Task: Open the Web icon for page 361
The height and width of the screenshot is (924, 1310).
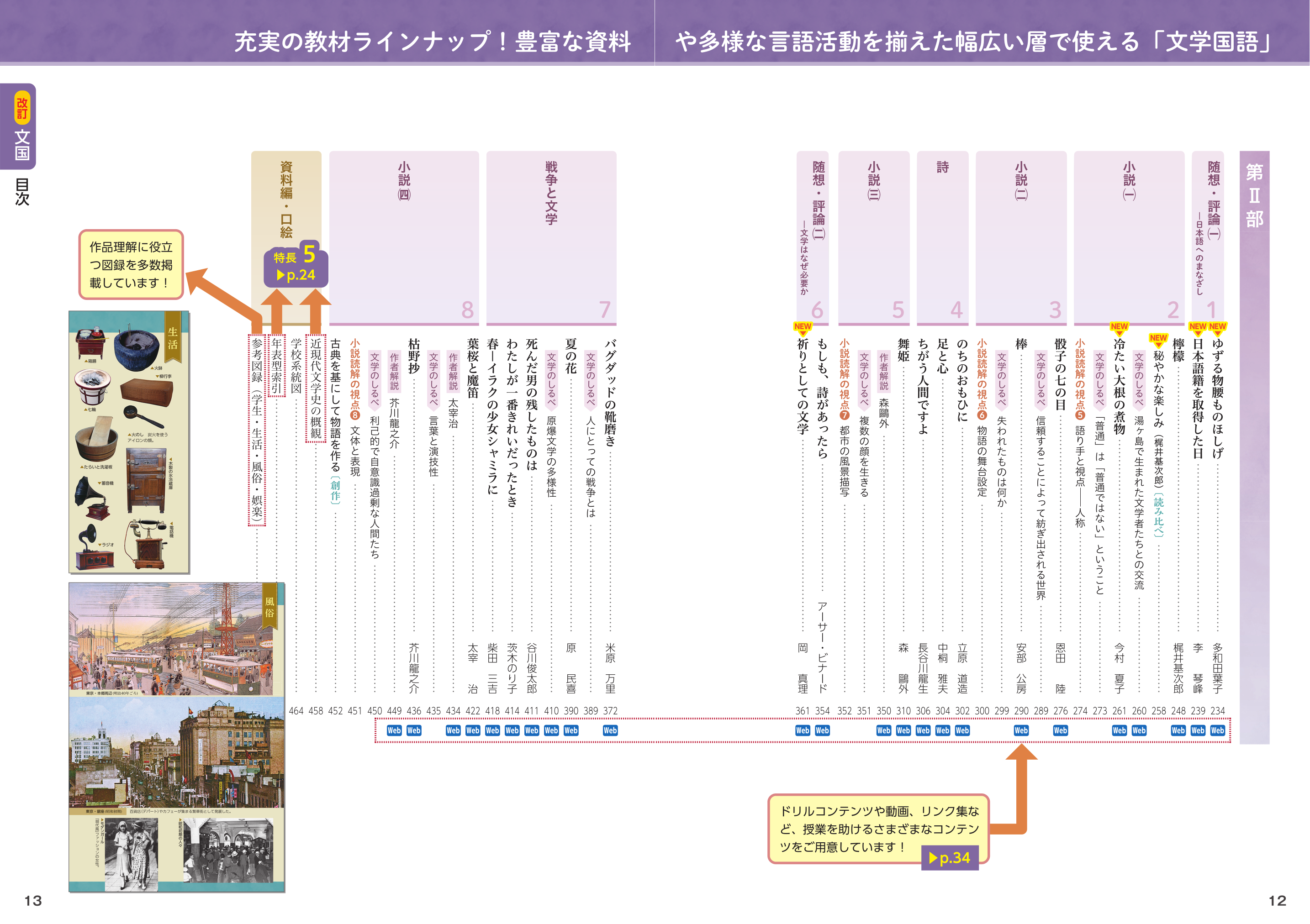Action: tap(802, 730)
